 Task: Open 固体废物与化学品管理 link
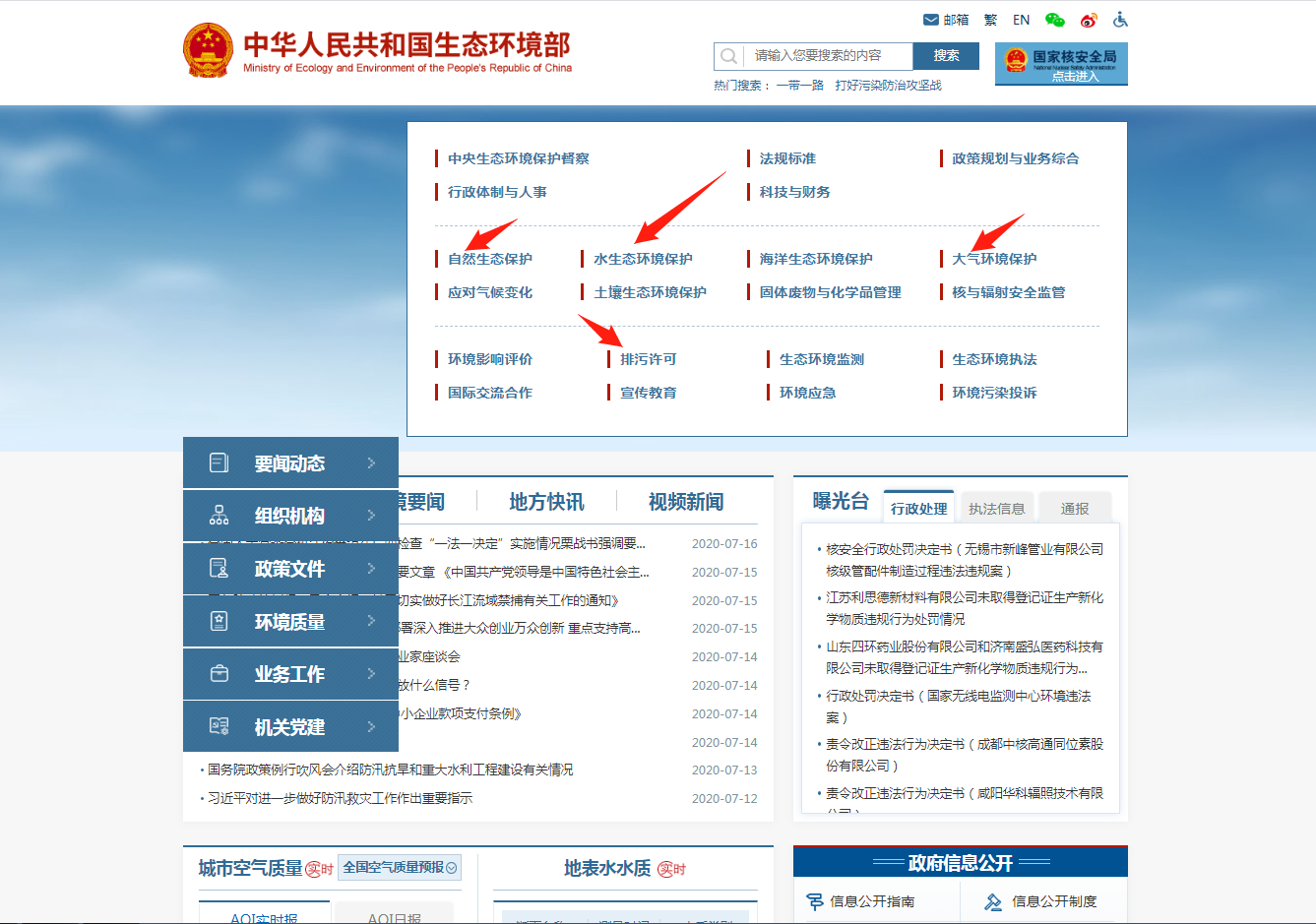[x=830, y=292]
